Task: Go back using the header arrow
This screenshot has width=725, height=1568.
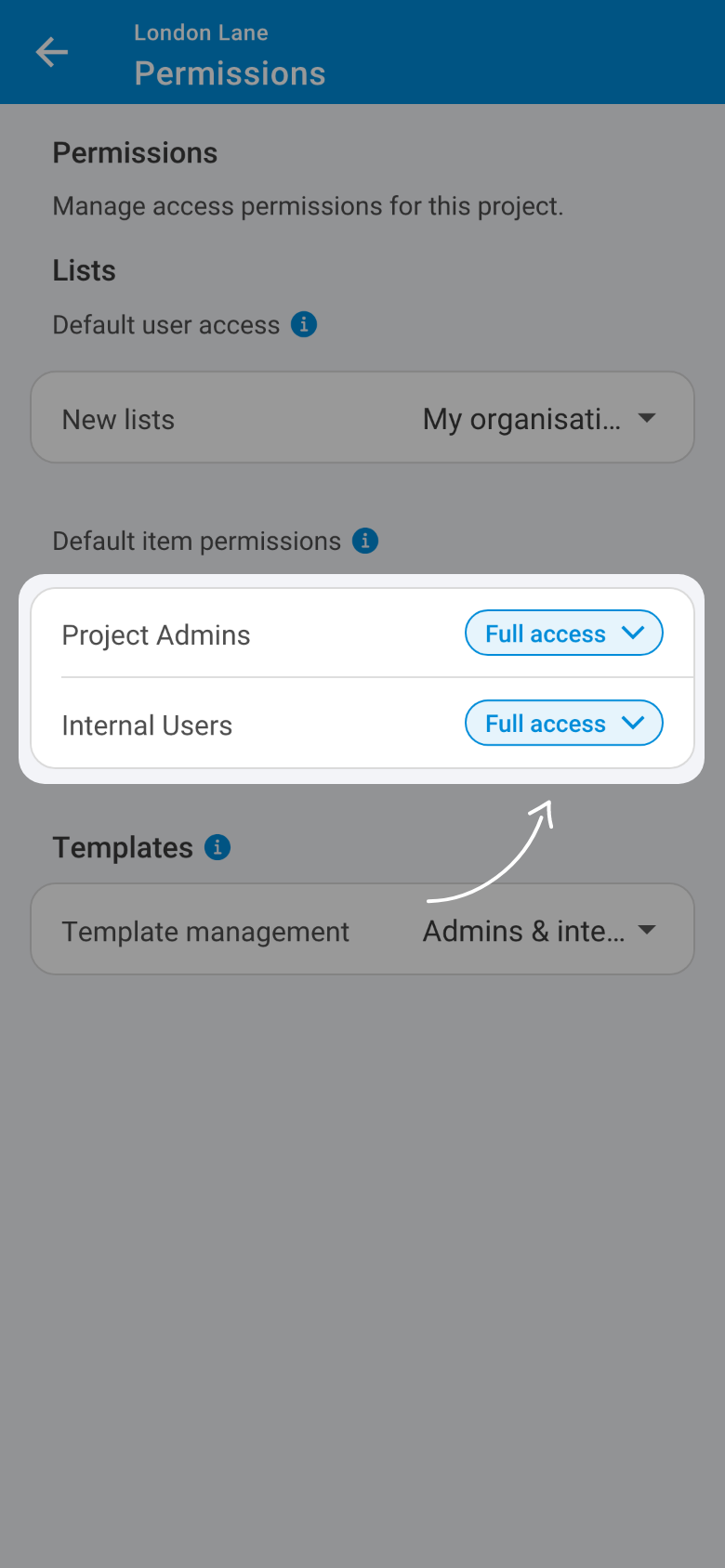Action: pos(52,52)
